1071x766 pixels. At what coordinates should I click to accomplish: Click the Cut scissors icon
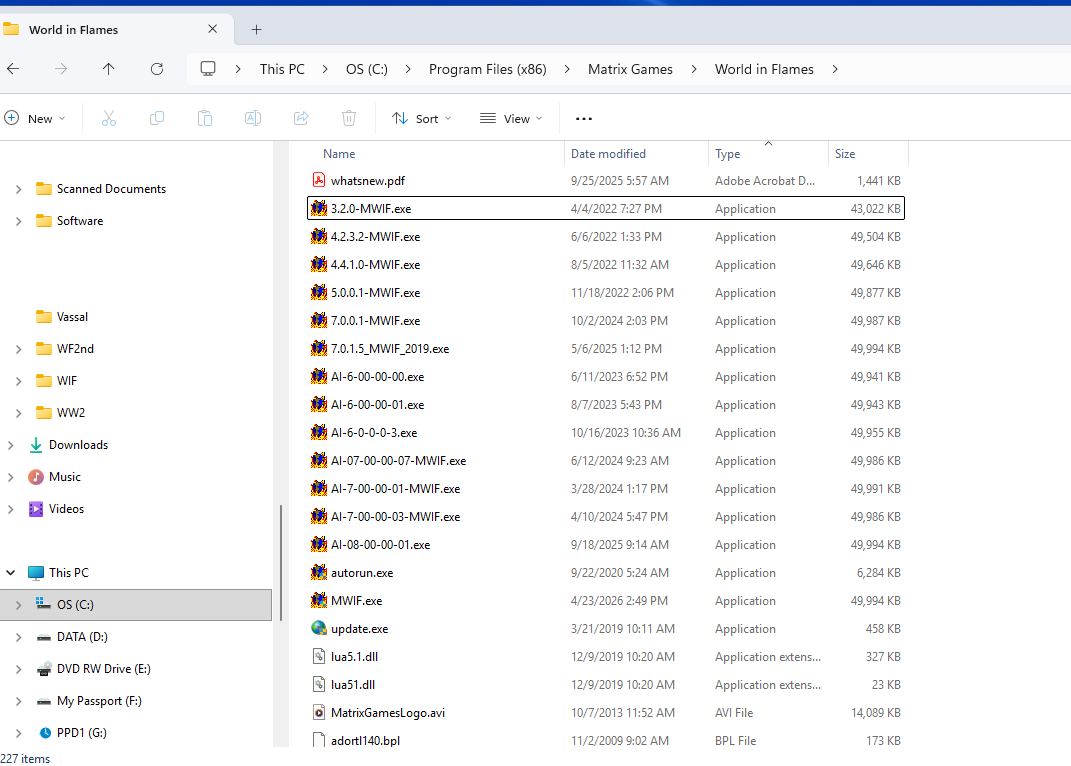(109, 118)
